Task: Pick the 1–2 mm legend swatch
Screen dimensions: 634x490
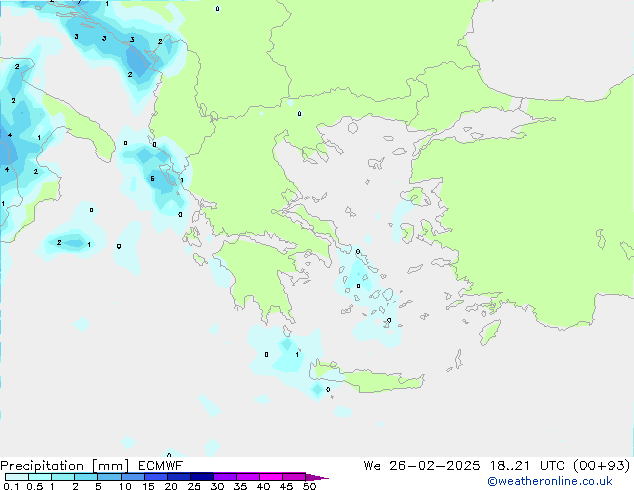Action: [63, 477]
